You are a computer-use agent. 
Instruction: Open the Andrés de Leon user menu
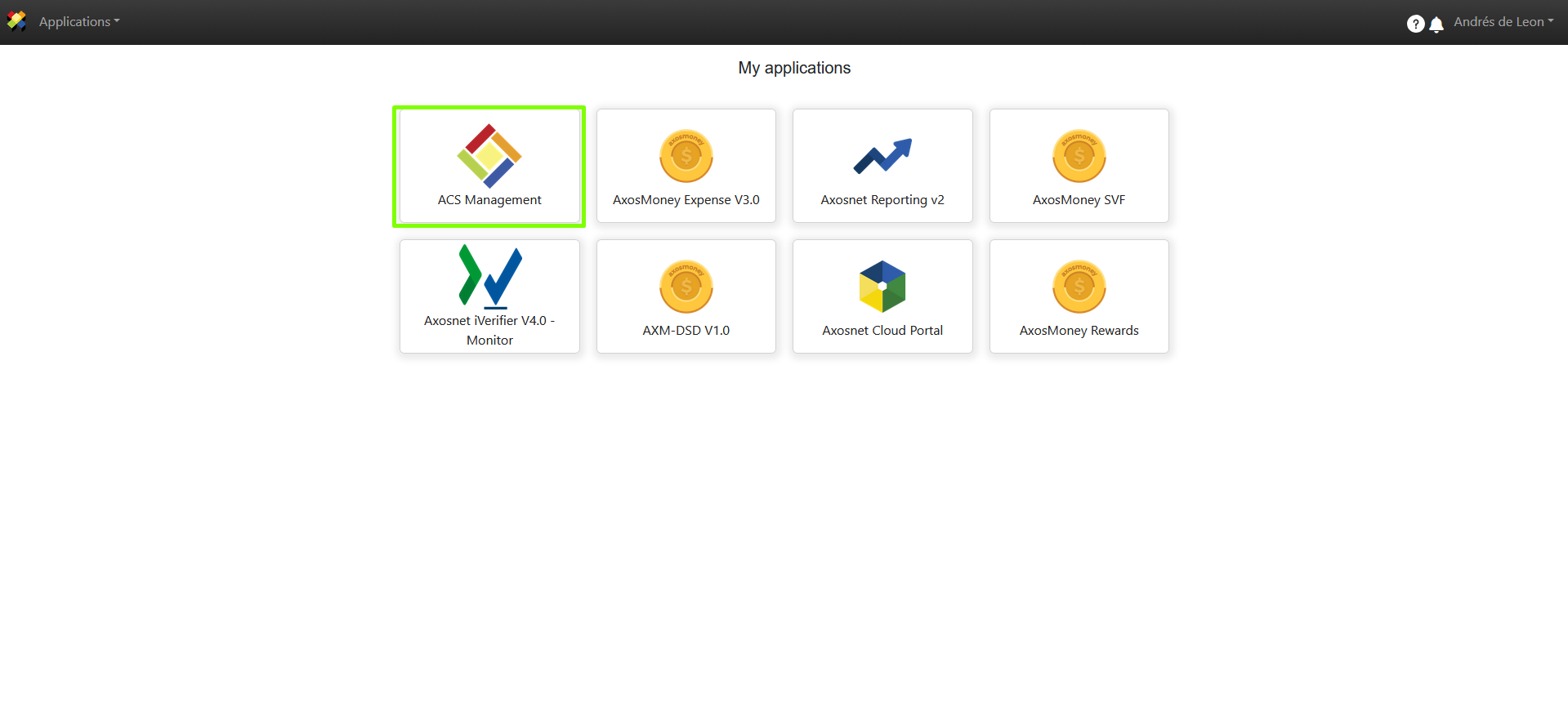tap(1503, 22)
